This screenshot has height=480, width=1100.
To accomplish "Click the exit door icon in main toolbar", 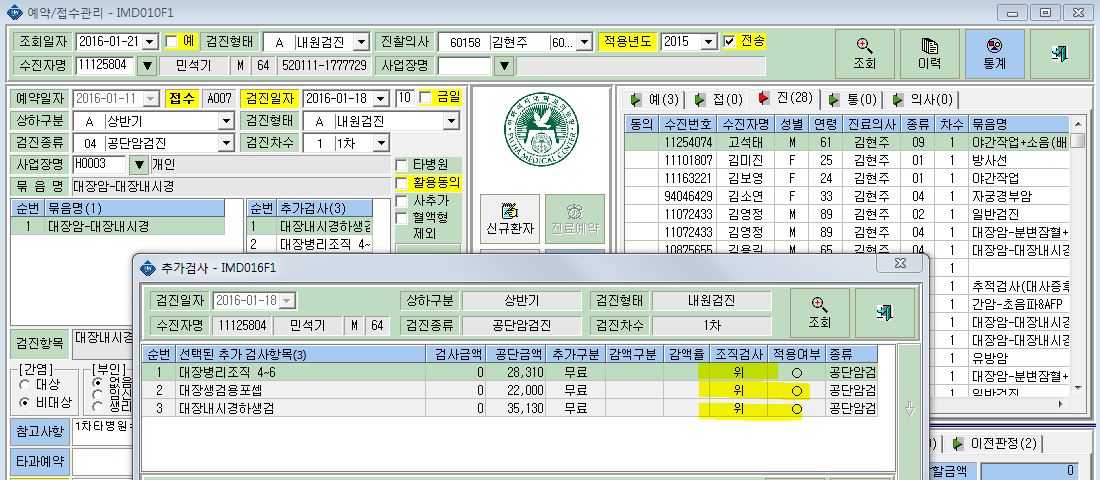I will coord(1060,54).
